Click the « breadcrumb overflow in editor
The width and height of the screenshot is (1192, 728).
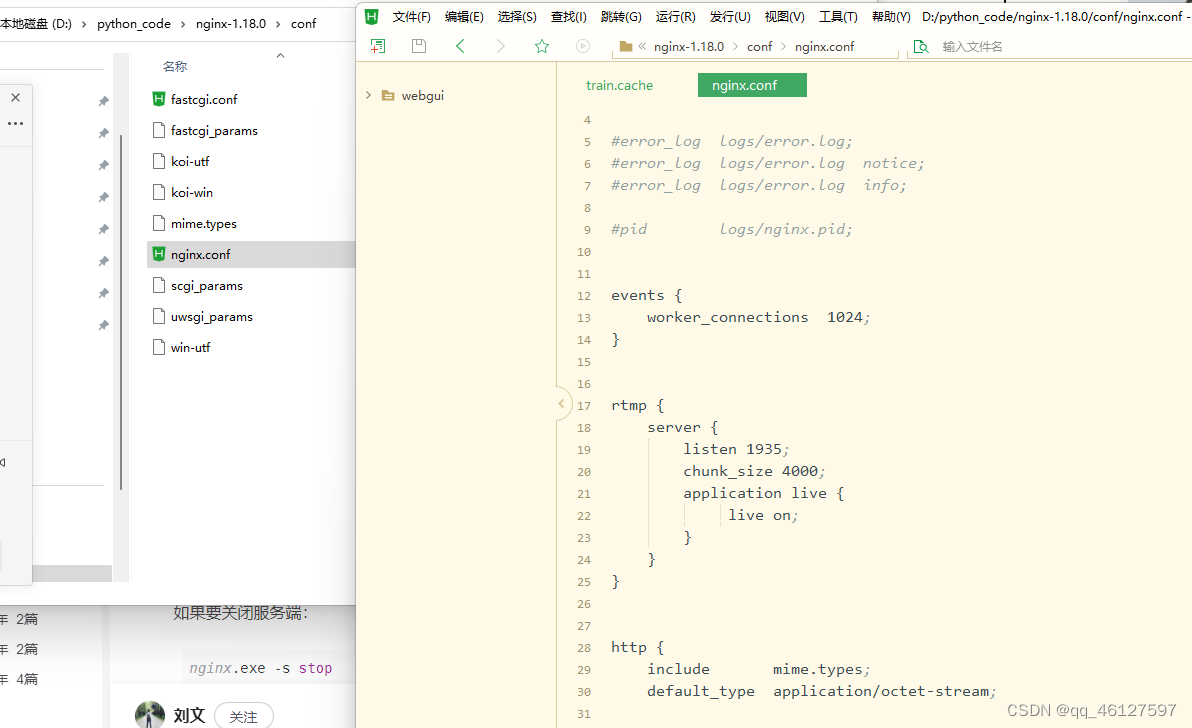pos(642,46)
